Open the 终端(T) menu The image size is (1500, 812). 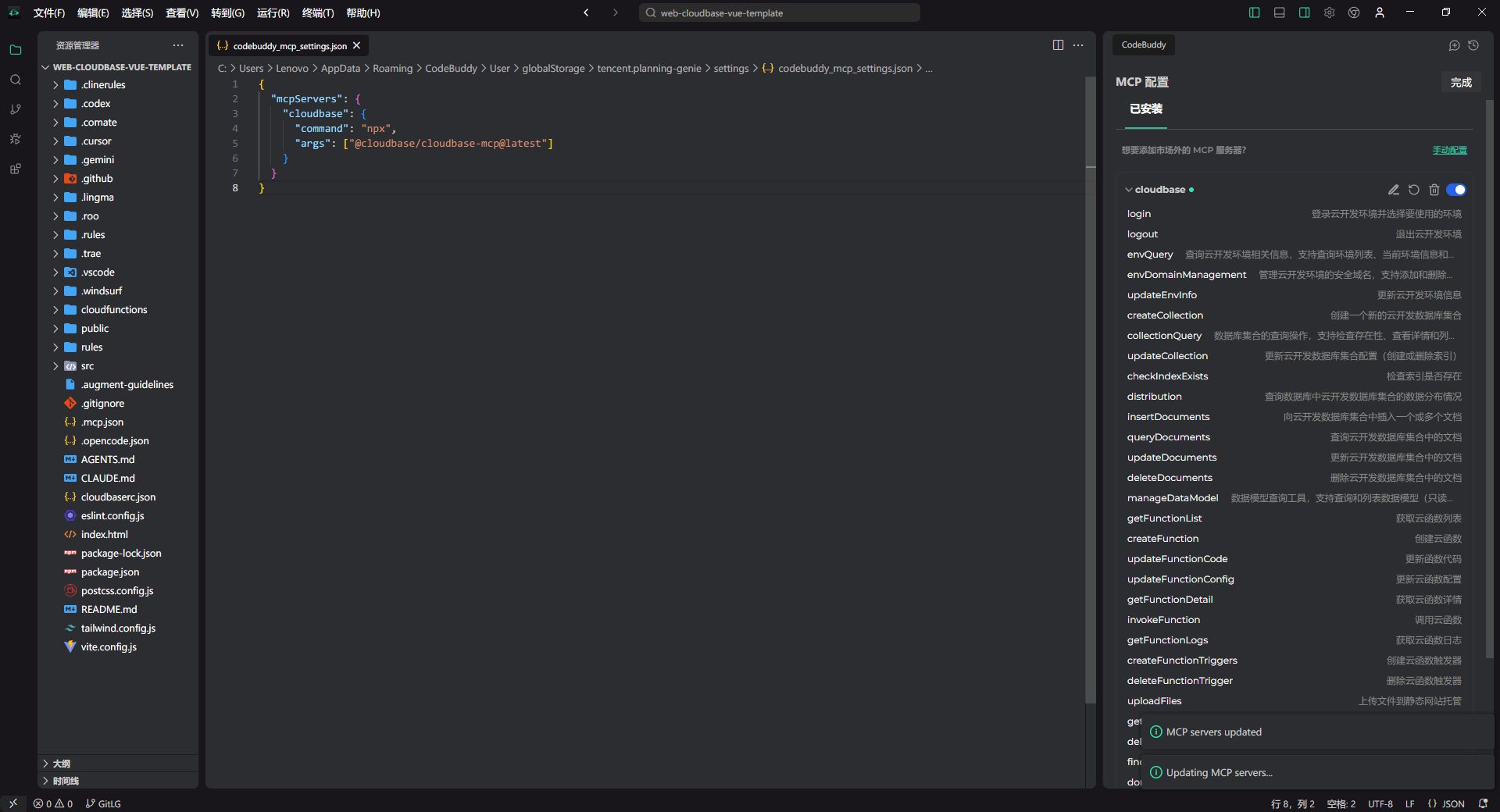coord(318,12)
